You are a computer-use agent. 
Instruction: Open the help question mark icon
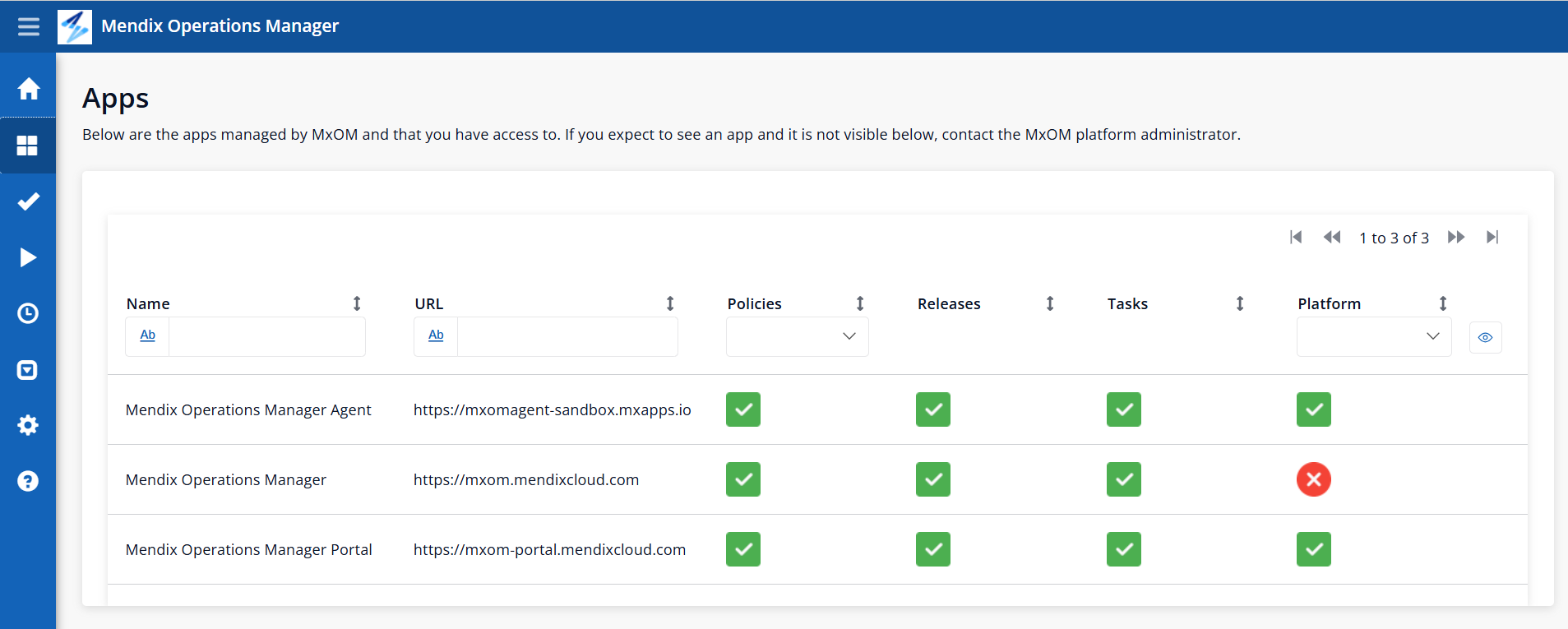29,481
